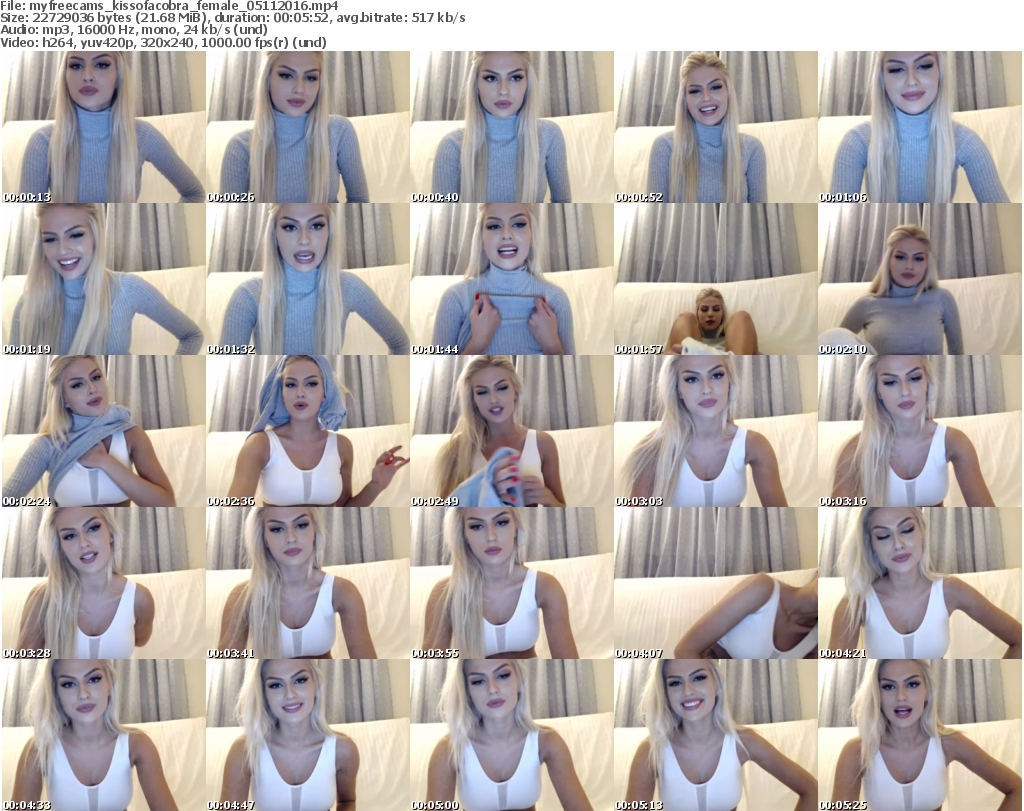View the 00:05:00 thumbnail
Viewport: 1024px width, 811px height.
click(x=512, y=735)
